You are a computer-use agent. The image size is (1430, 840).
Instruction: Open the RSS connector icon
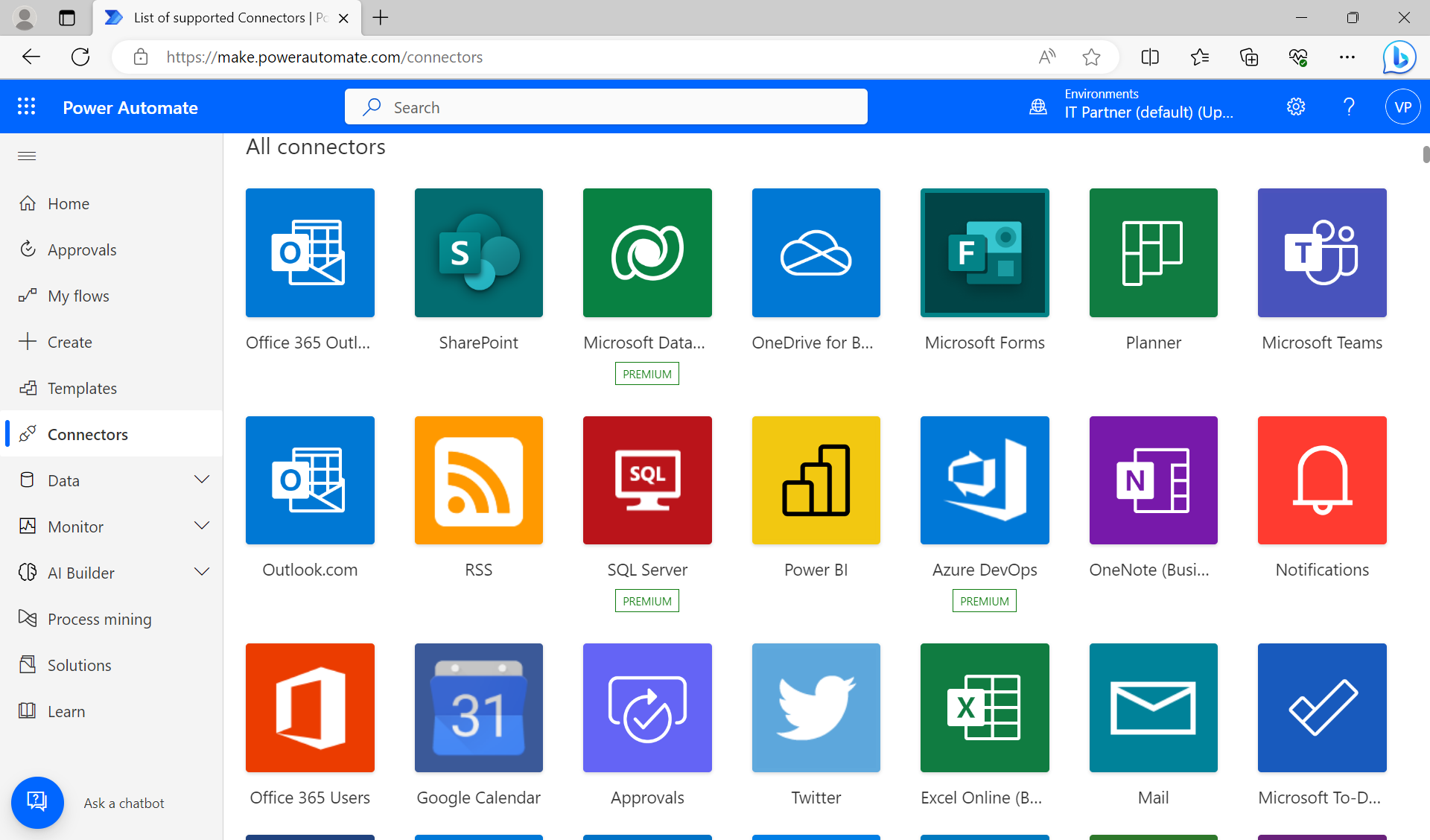pyautogui.click(x=478, y=480)
